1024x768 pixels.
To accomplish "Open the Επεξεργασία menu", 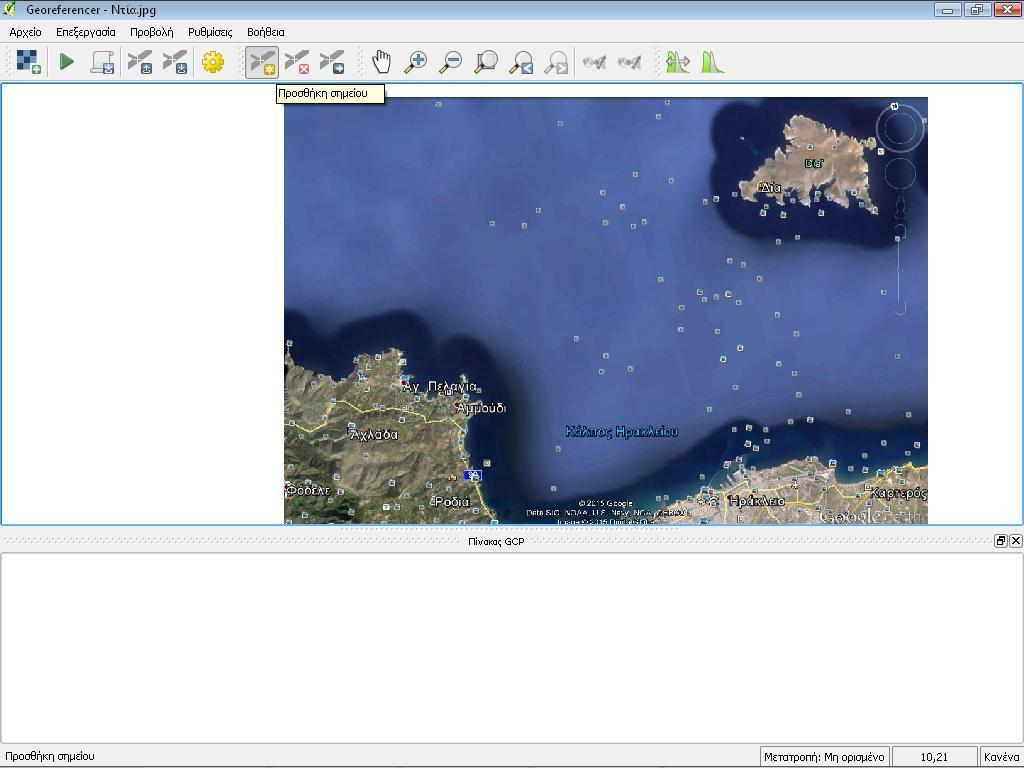I will point(86,32).
